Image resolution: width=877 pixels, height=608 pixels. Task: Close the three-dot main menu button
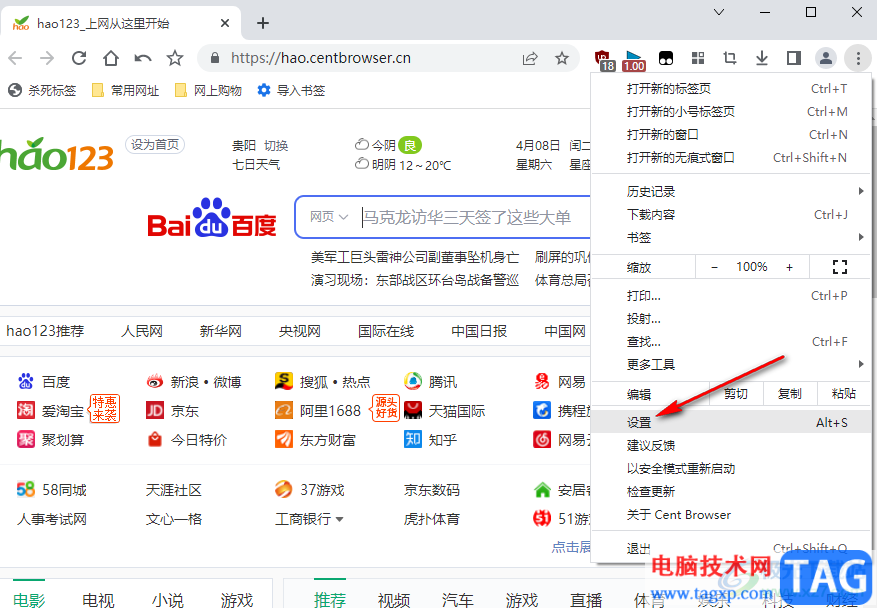tap(858, 58)
